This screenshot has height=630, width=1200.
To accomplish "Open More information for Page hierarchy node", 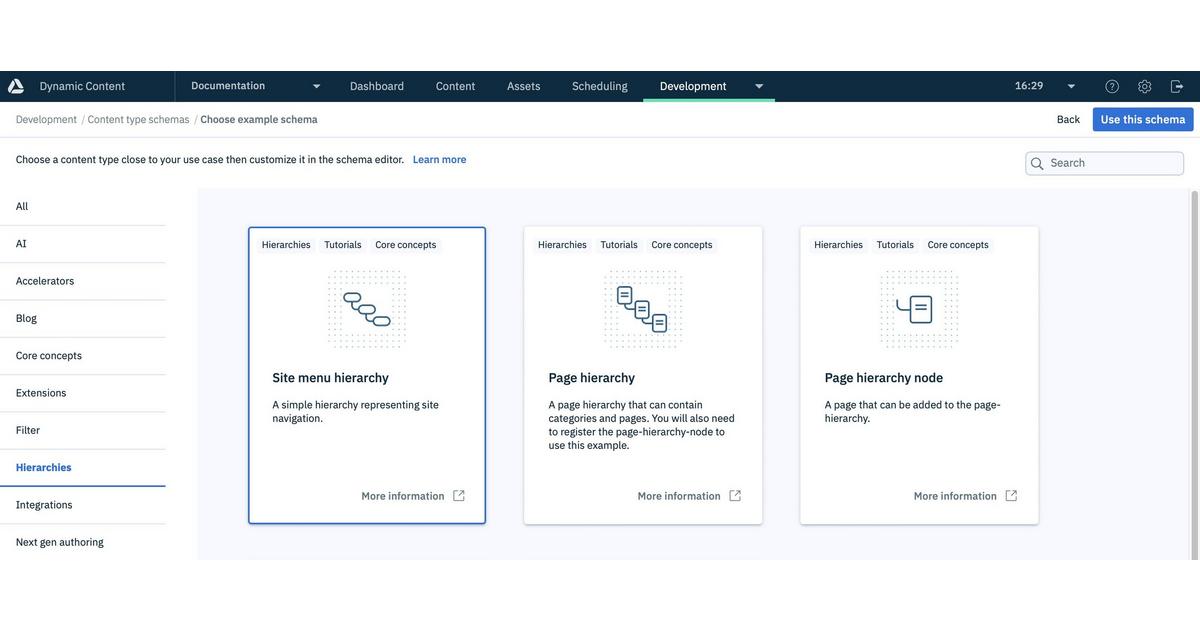I will 955,496.
